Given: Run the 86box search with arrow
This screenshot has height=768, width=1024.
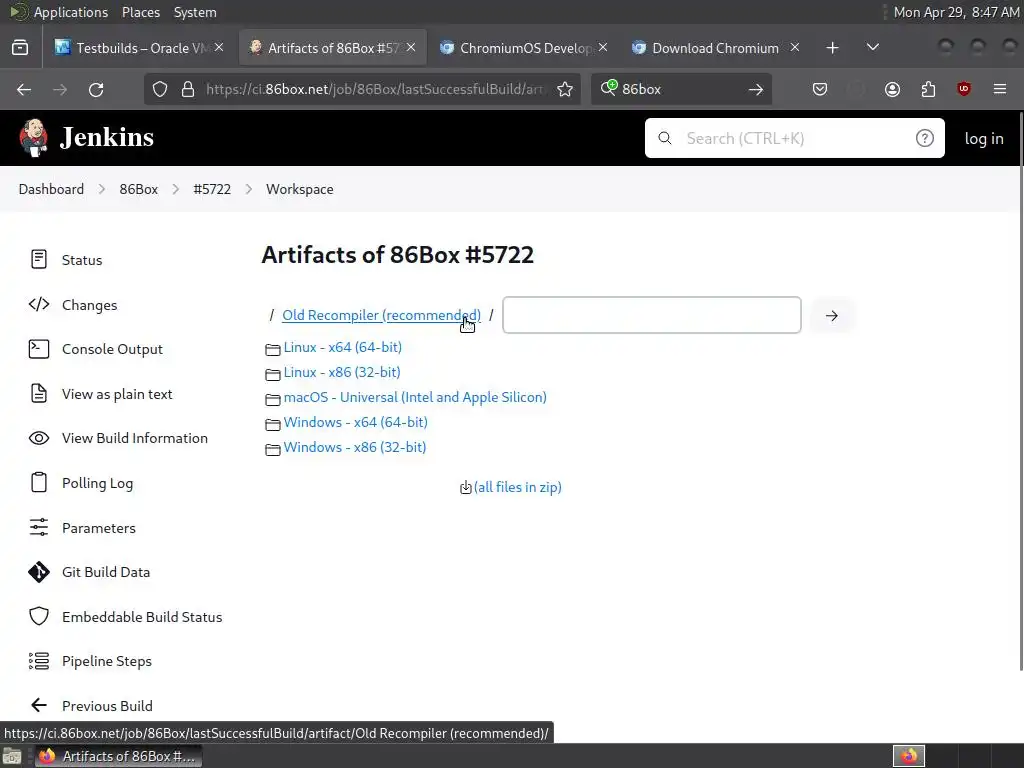Looking at the screenshot, I should point(756,89).
